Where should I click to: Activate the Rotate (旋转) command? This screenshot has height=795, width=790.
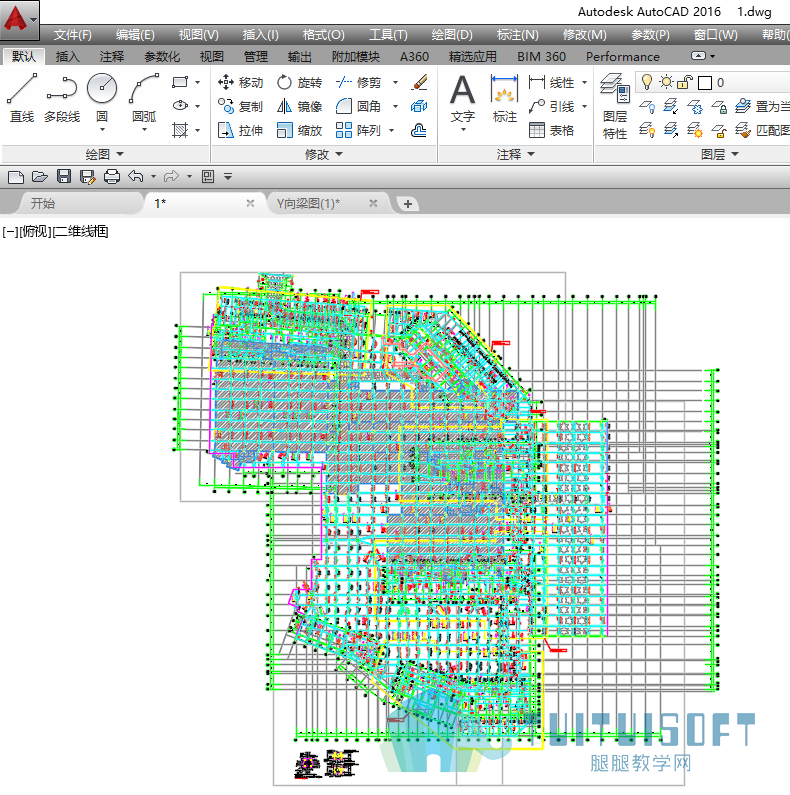pos(299,82)
